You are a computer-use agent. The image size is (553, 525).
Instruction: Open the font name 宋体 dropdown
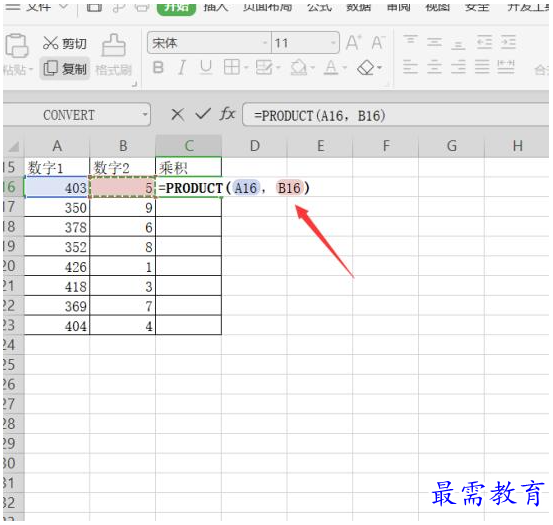[265, 43]
